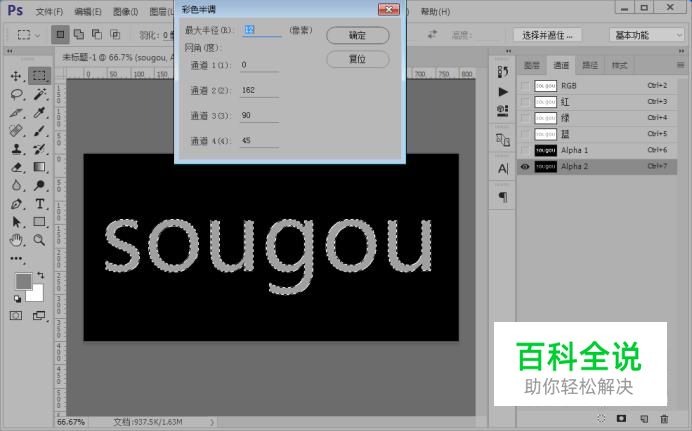Switch to the 路径 tab
692x431 pixels.
[x=590, y=65]
